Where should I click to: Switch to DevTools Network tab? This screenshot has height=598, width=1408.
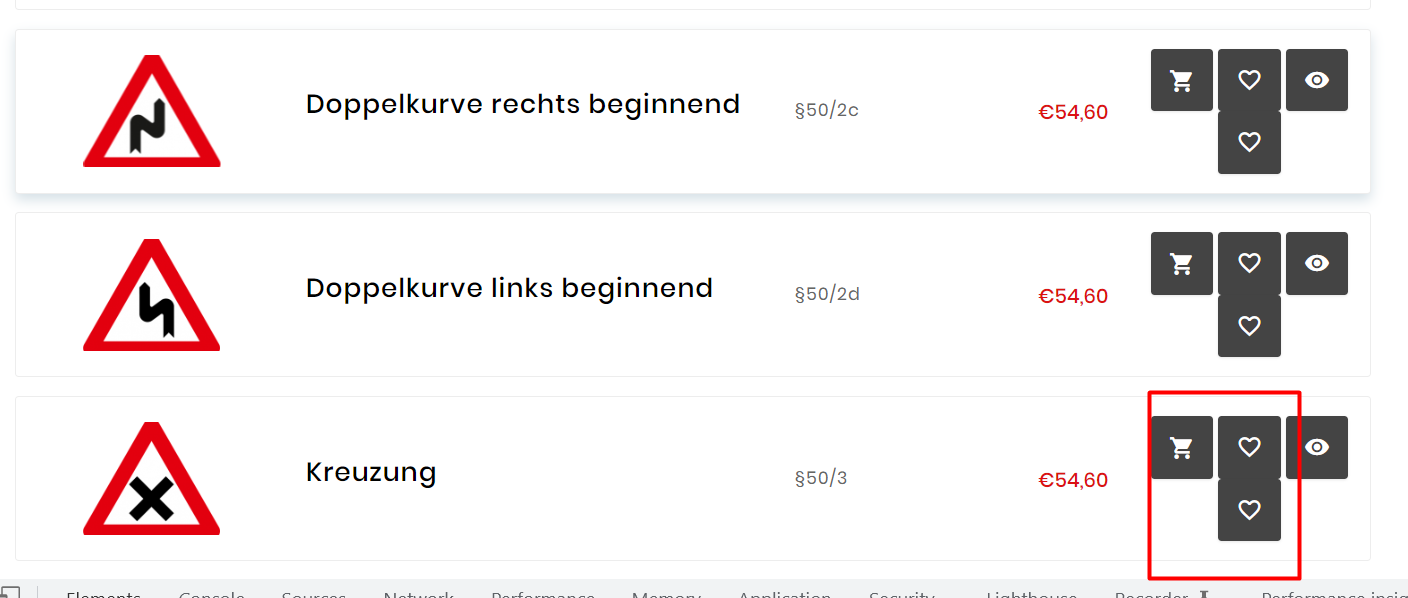coord(418,593)
